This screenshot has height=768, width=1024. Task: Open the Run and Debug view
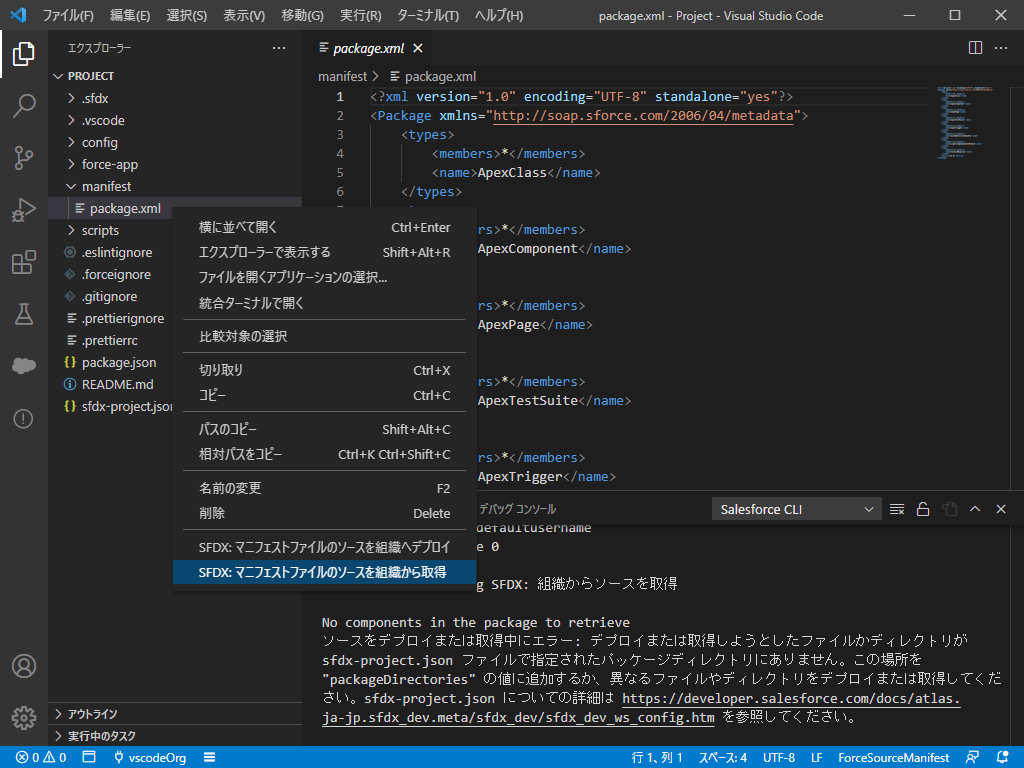[x=24, y=210]
